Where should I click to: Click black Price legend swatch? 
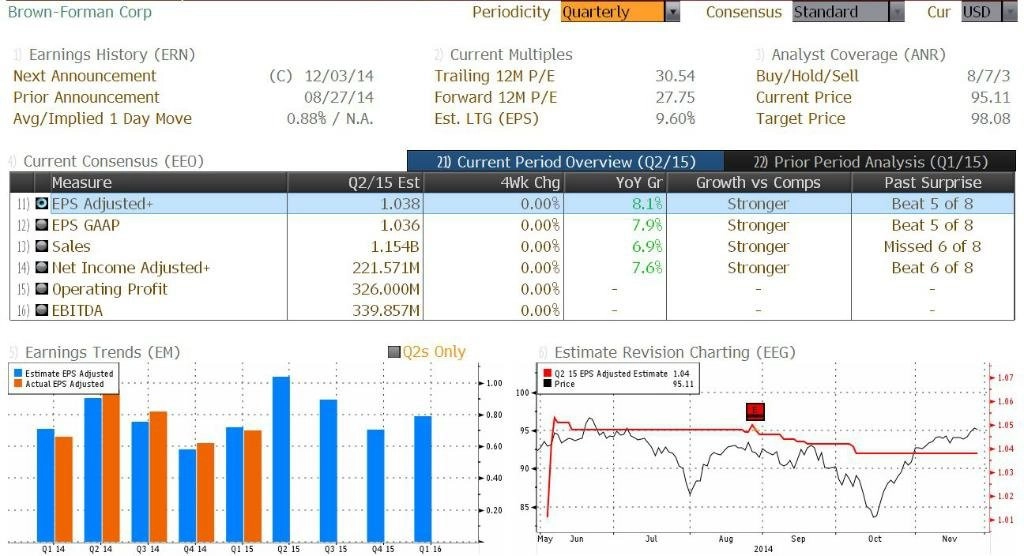pyautogui.click(x=547, y=384)
